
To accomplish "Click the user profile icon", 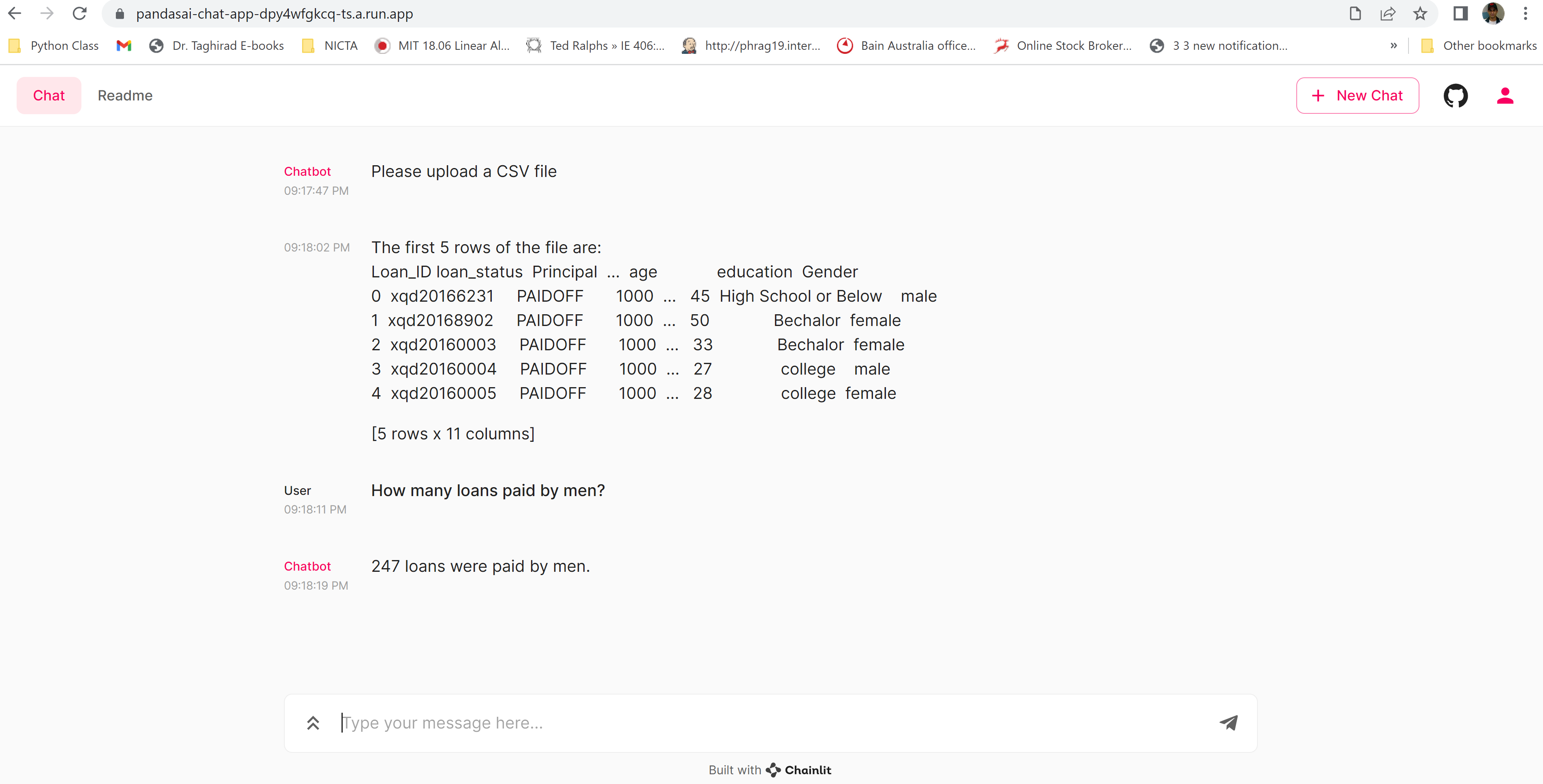I will [1507, 95].
